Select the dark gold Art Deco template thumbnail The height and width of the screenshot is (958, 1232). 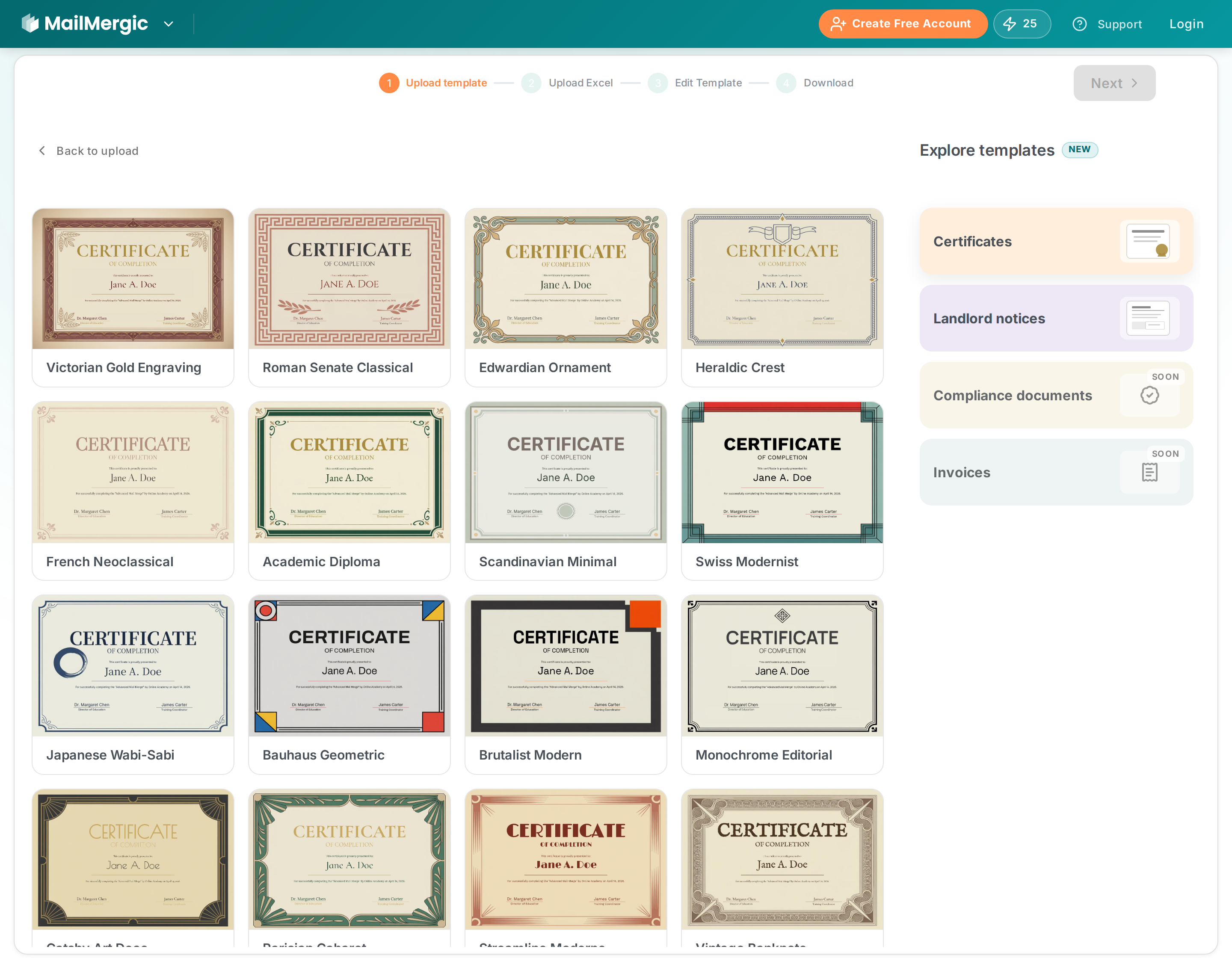(x=133, y=860)
